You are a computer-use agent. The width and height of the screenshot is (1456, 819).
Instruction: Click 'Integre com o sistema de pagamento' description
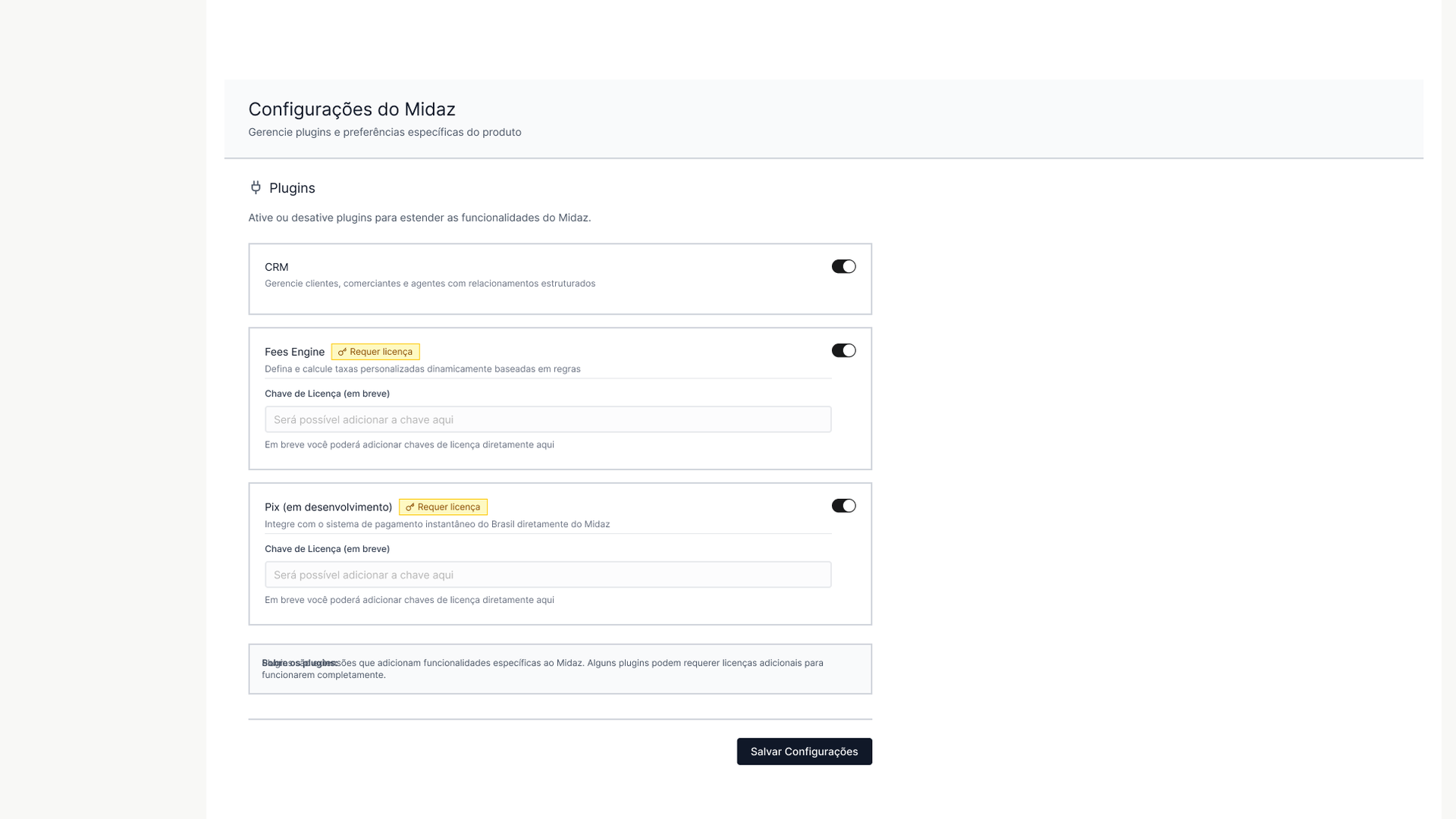(x=437, y=525)
